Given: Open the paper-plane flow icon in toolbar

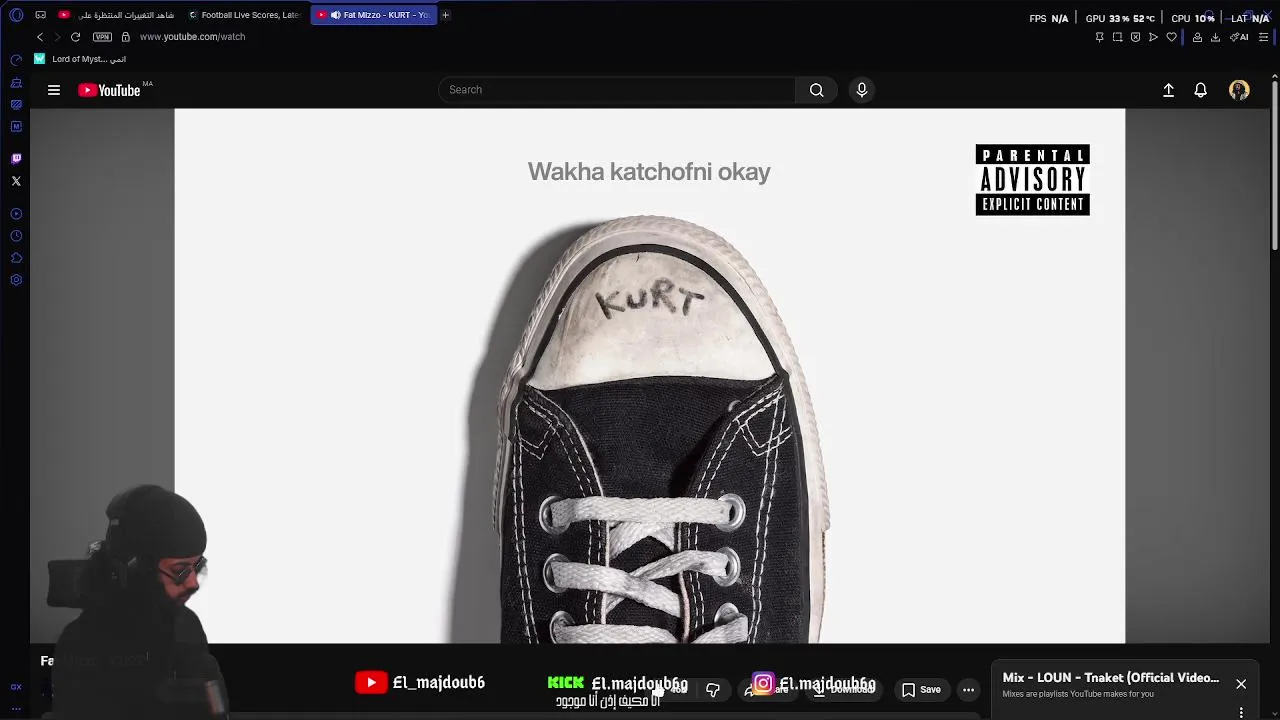Looking at the screenshot, I should 1153,37.
